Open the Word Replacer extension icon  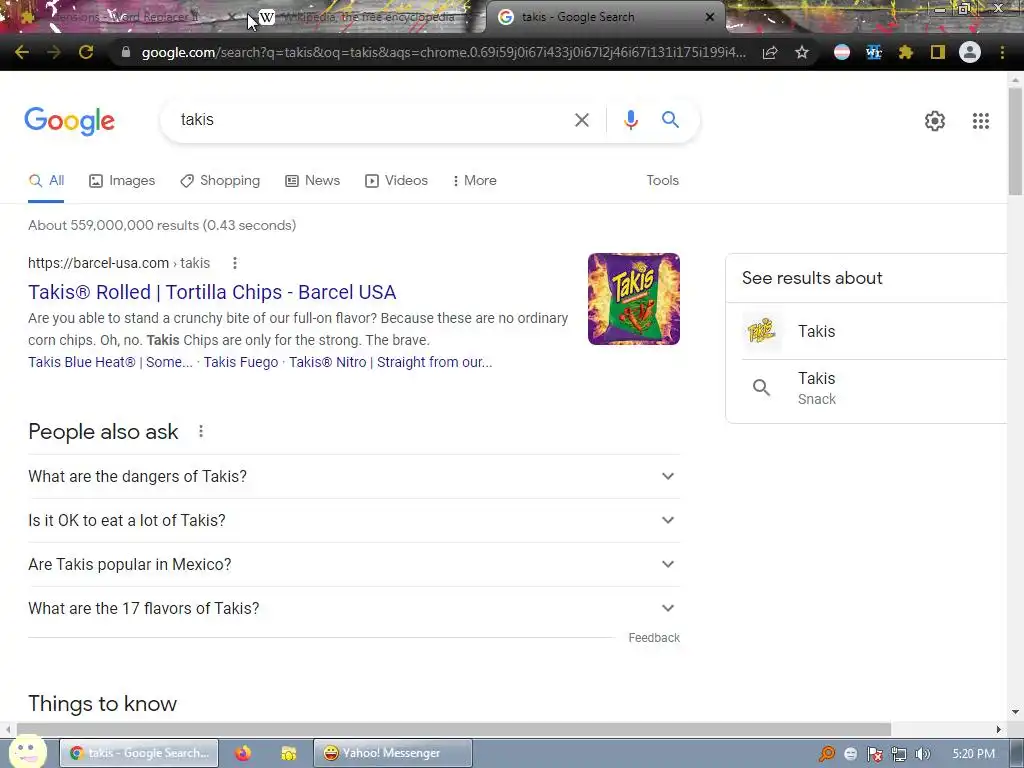(874, 52)
